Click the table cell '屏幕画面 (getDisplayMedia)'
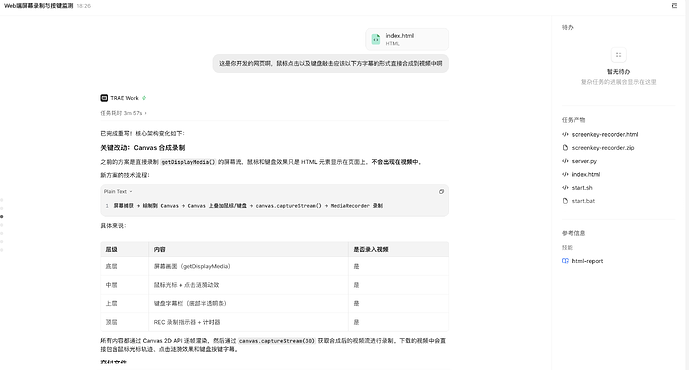This screenshot has height=370, width=689. tap(248, 266)
